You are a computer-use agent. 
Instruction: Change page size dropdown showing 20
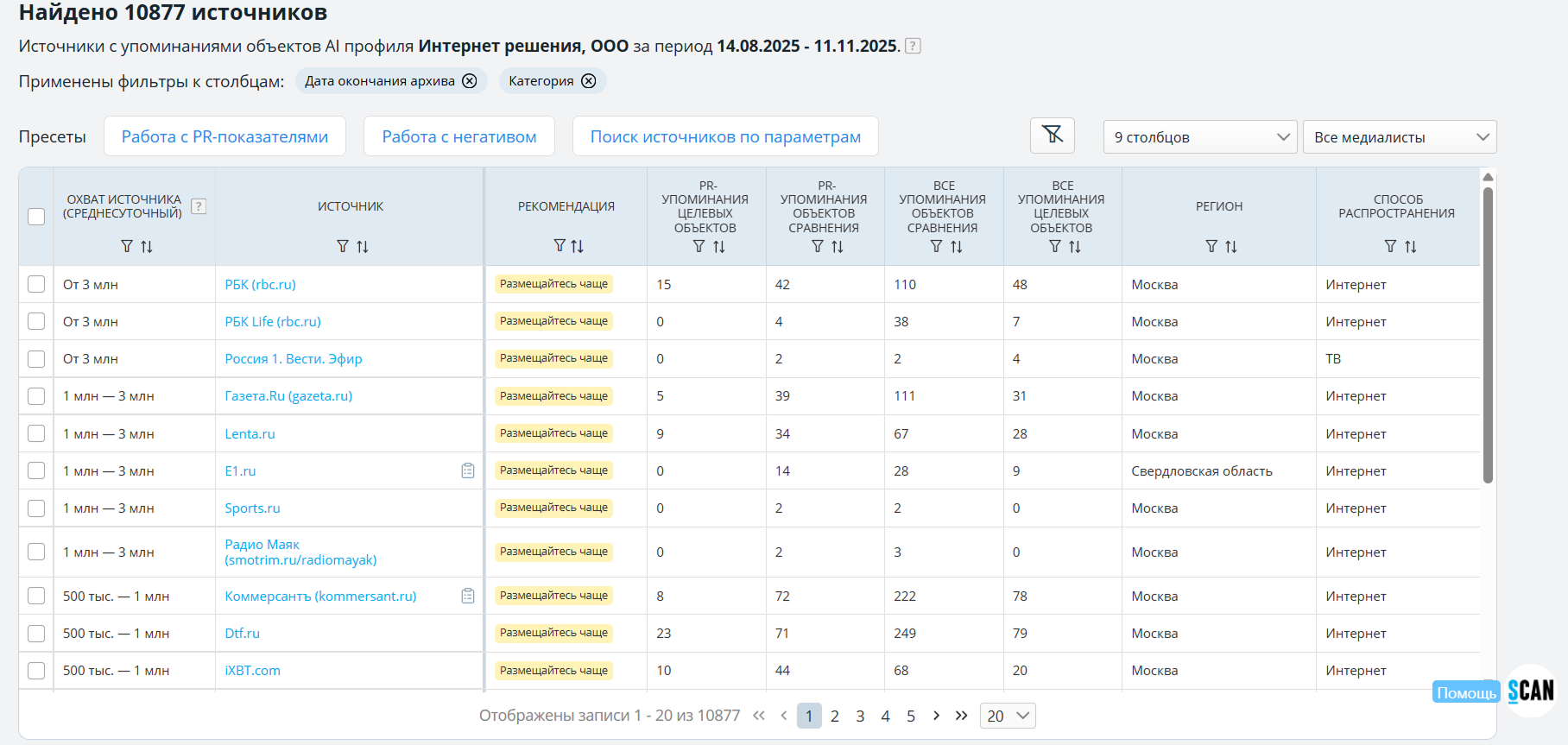pyautogui.click(x=1007, y=716)
